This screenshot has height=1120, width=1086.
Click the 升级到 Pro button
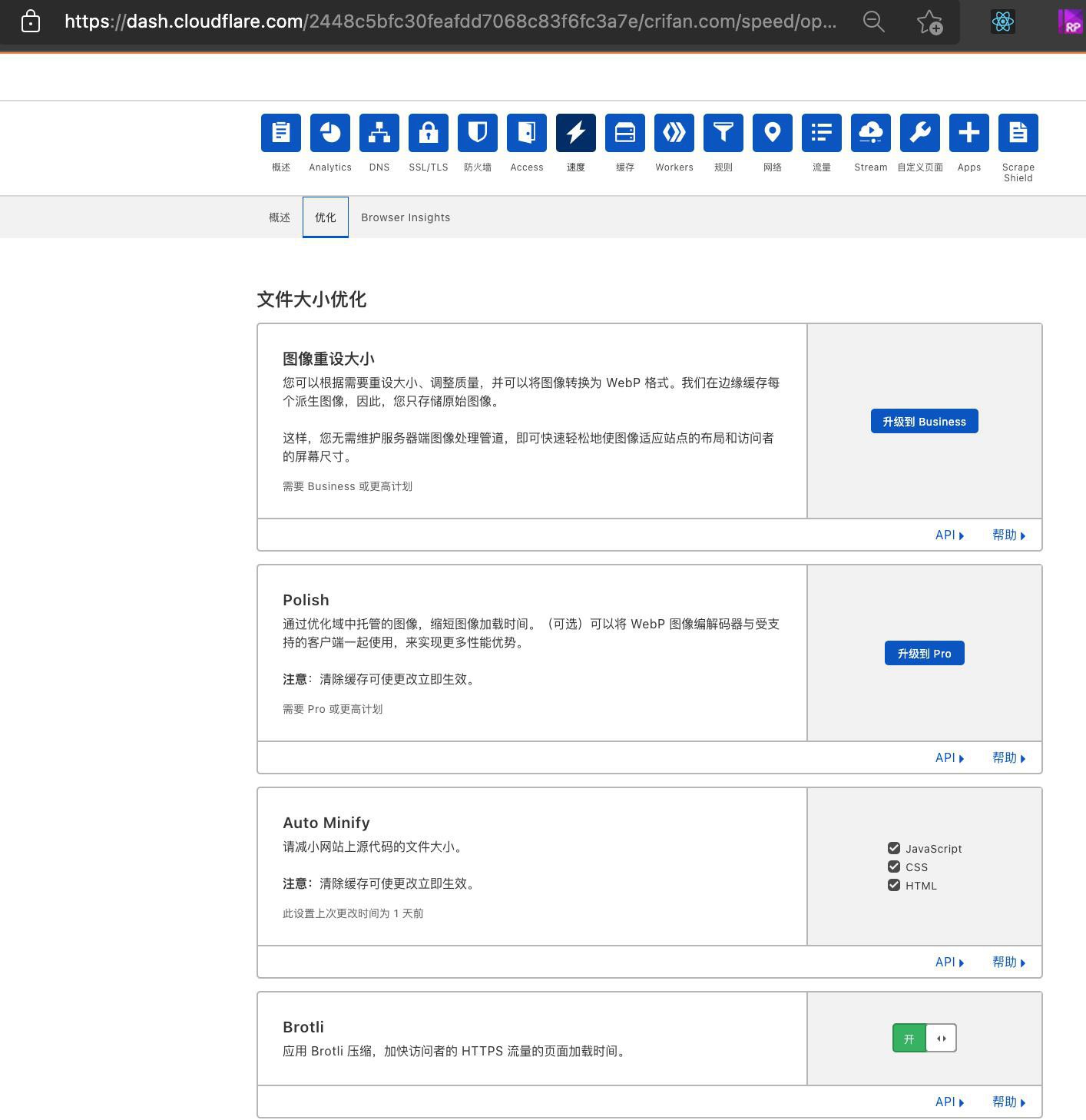[x=925, y=653]
